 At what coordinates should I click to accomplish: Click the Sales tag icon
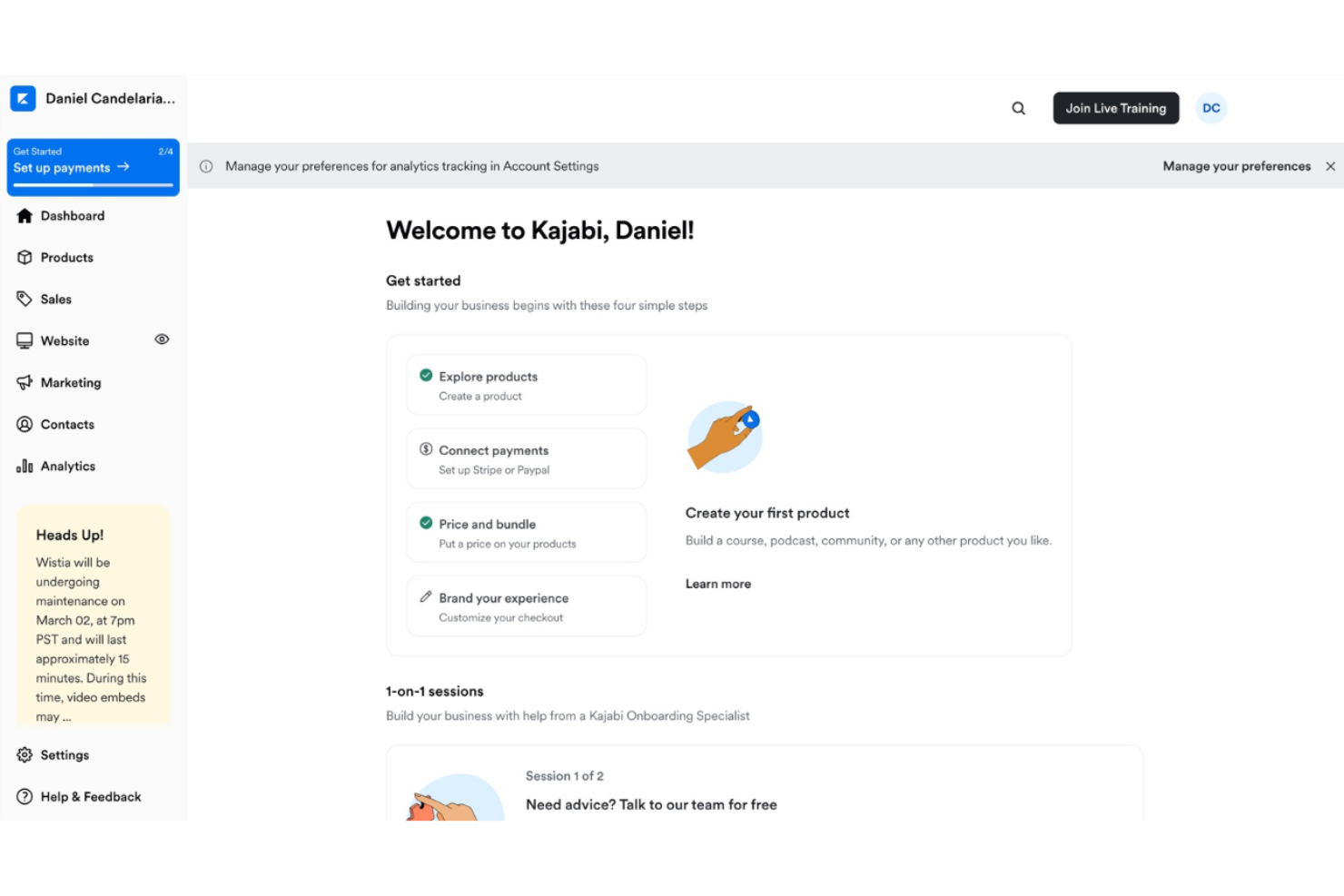25,300
